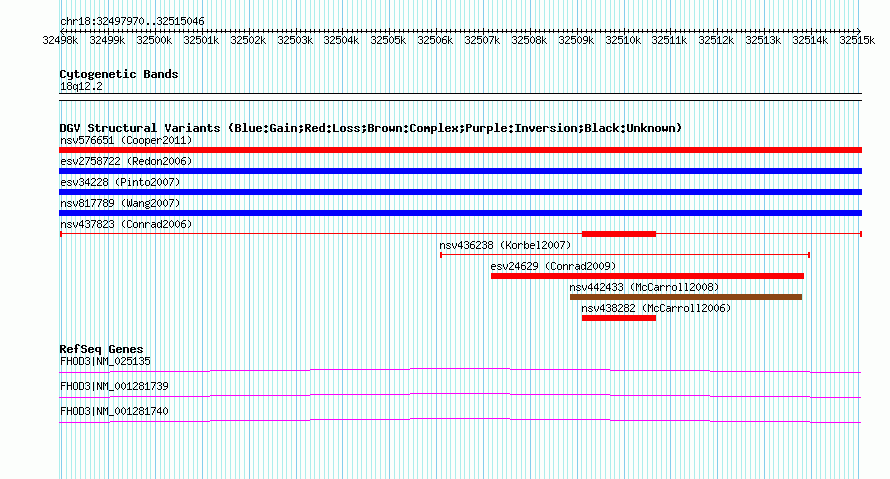This screenshot has height=479, width=890.
Task: Click the 32503k ruler tick label
Action: [x=295, y=40]
